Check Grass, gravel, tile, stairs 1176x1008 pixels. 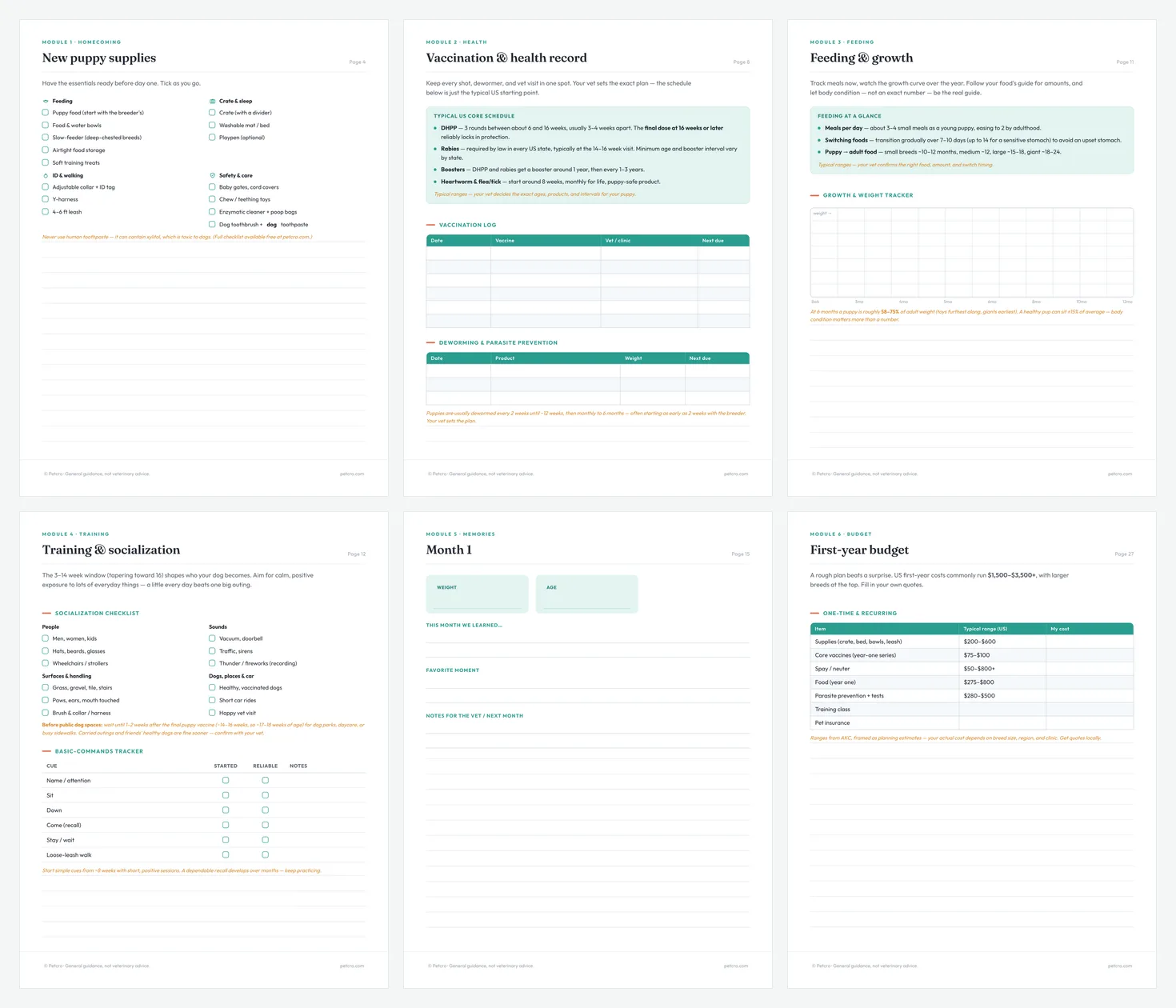[46, 688]
